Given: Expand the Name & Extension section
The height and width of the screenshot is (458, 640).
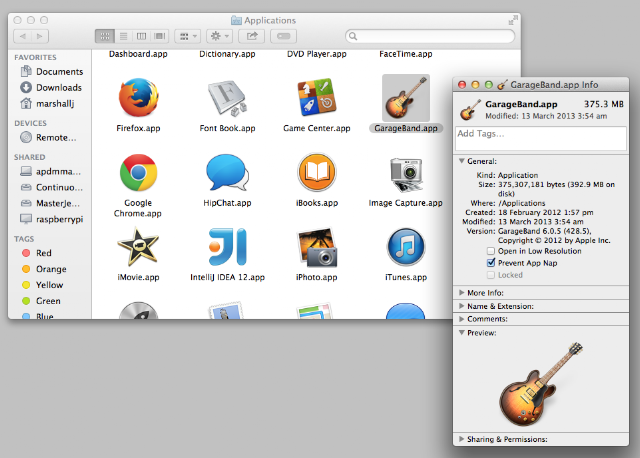Looking at the screenshot, I should (x=462, y=306).
